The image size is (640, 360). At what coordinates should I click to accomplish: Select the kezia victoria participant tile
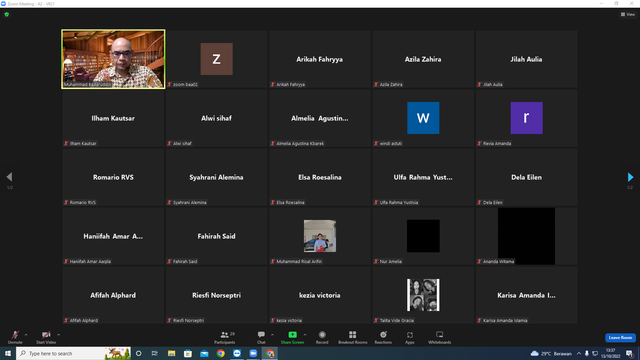[x=320, y=295]
